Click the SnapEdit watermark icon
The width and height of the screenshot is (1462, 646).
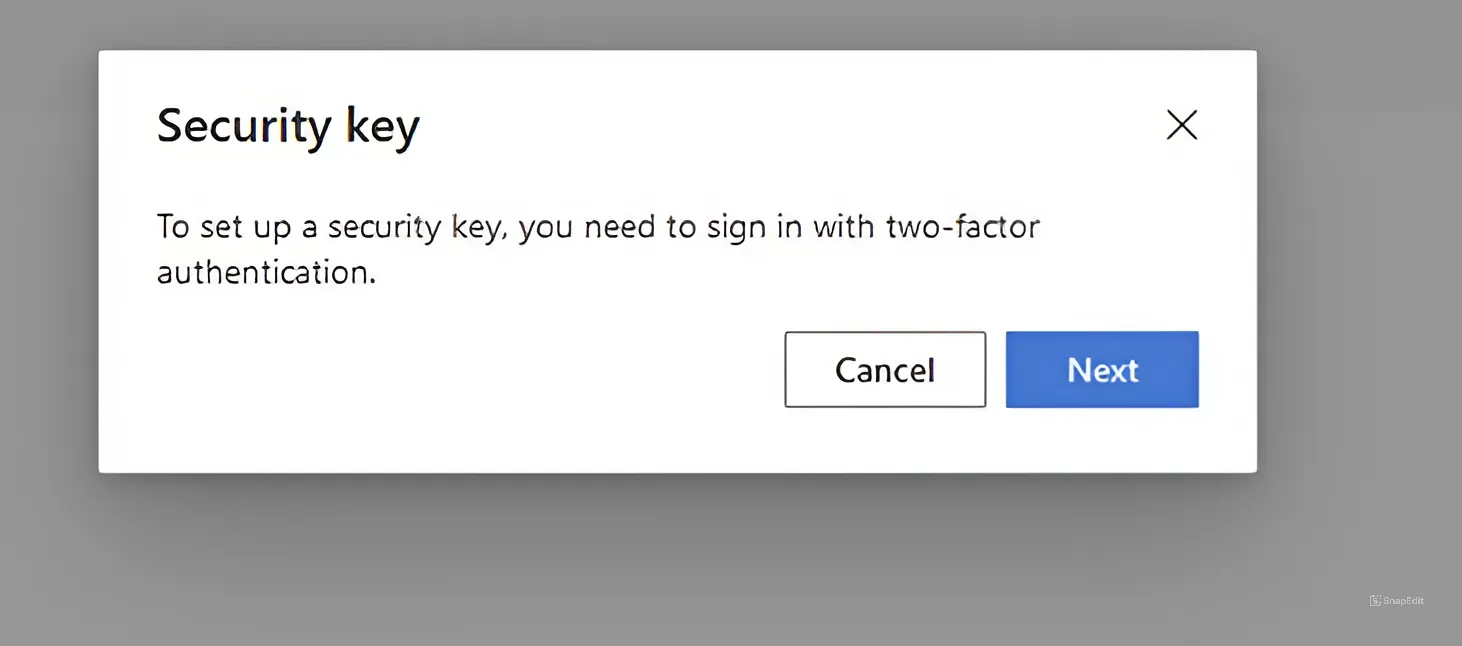(x=1375, y=601)
